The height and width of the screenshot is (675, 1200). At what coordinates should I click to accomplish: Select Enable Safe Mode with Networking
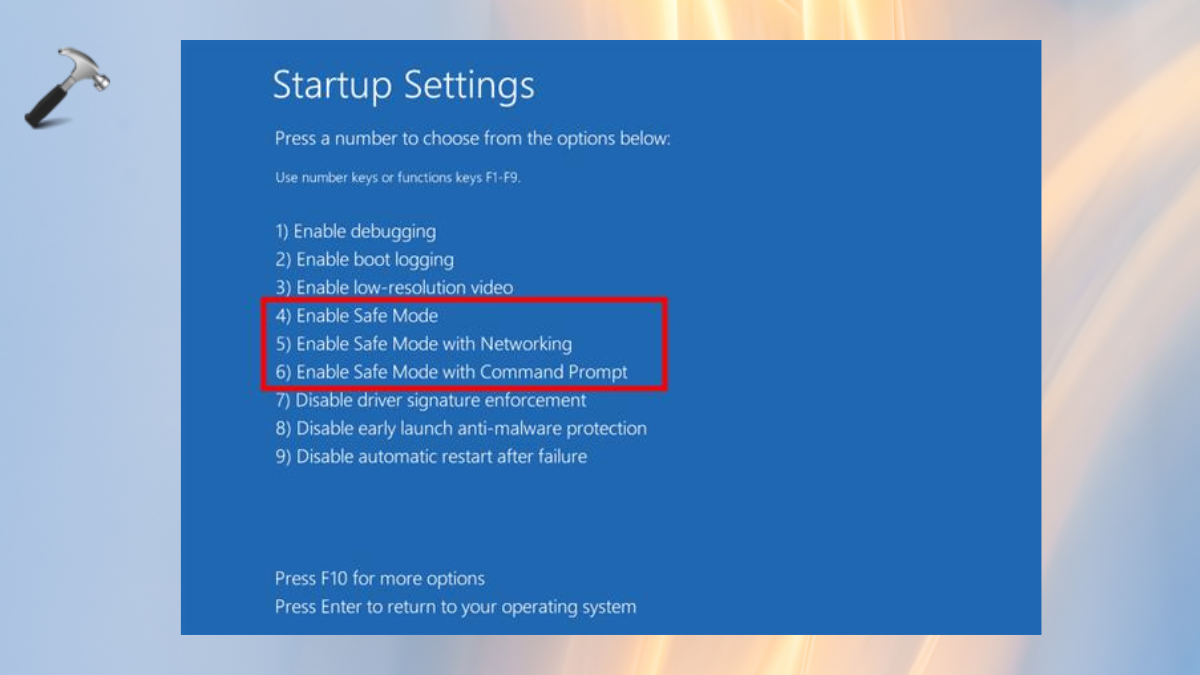point(423,343)
